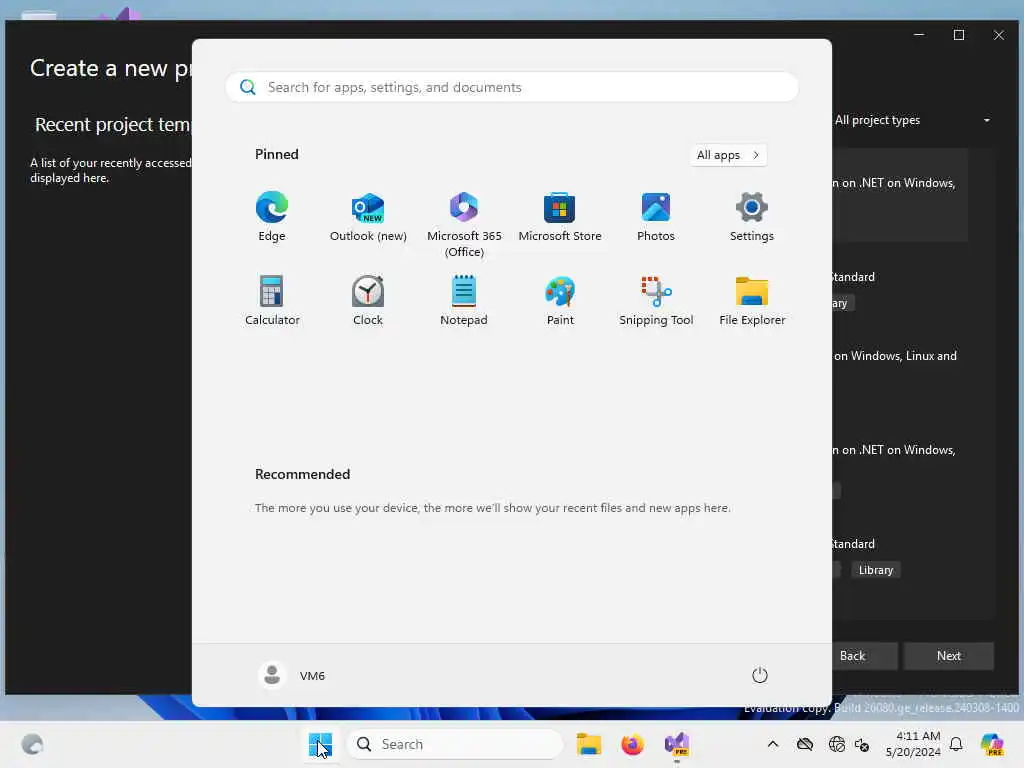Focus the Start menu search field

click(x=512, y=87)
